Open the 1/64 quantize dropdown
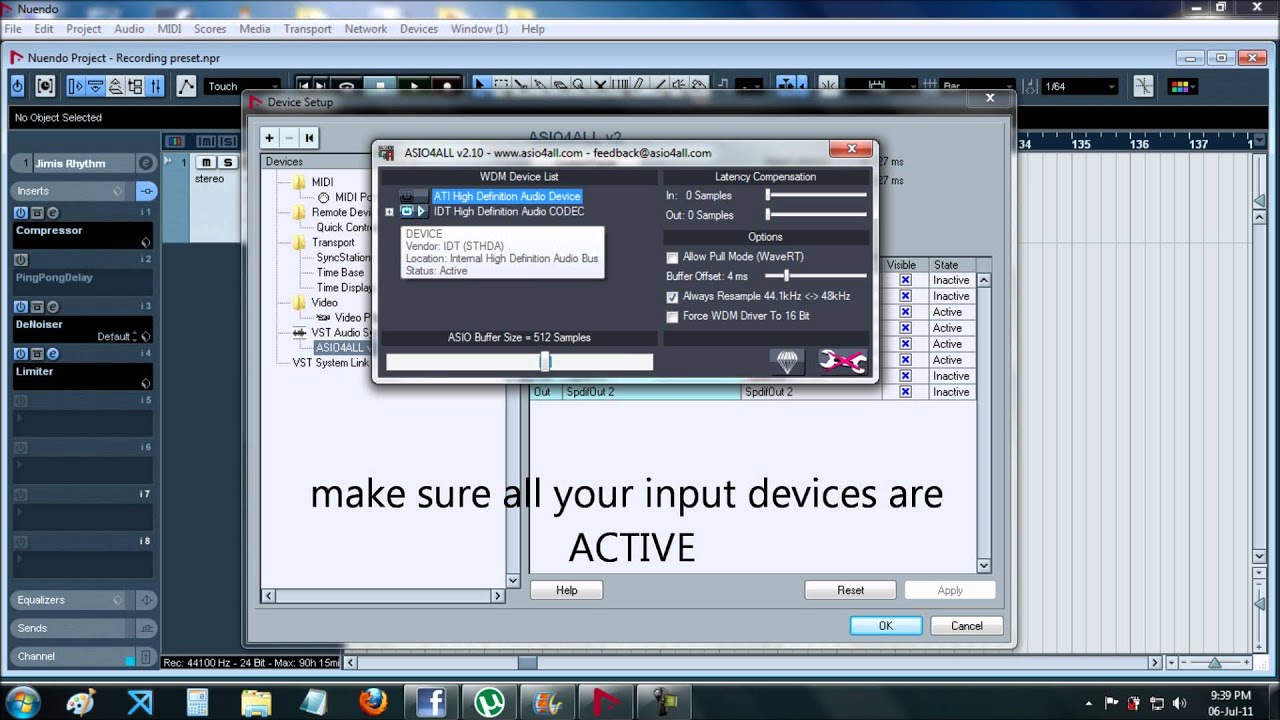Screen dimensions: 1280x720 [x=1079, y=87]
